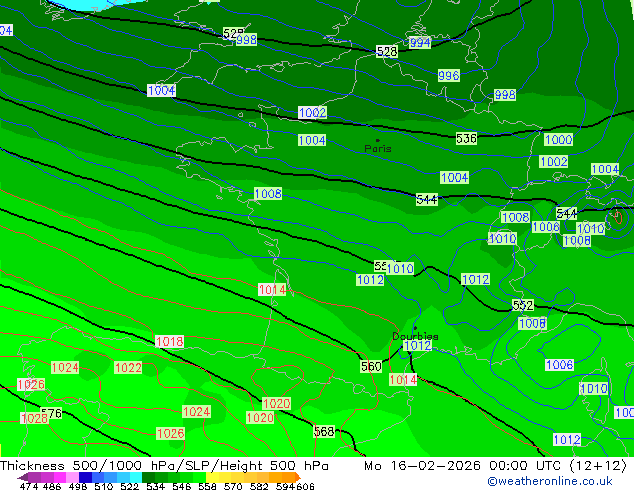The width and height of the screenshot is (634, 490).
Task: Click the 1012 label directly beneath Dourbies
Action: pyautogui.click(x=418, y=346)
